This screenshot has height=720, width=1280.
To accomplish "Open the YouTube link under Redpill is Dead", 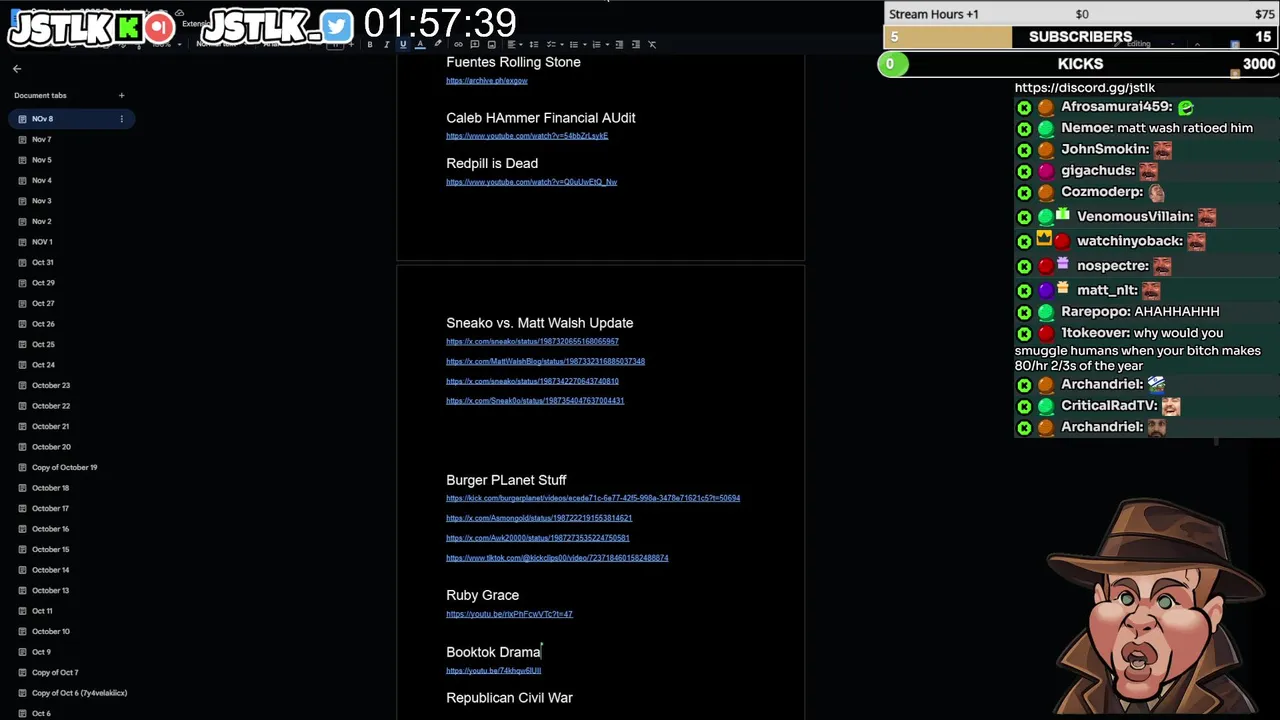I will click(531, 182).
